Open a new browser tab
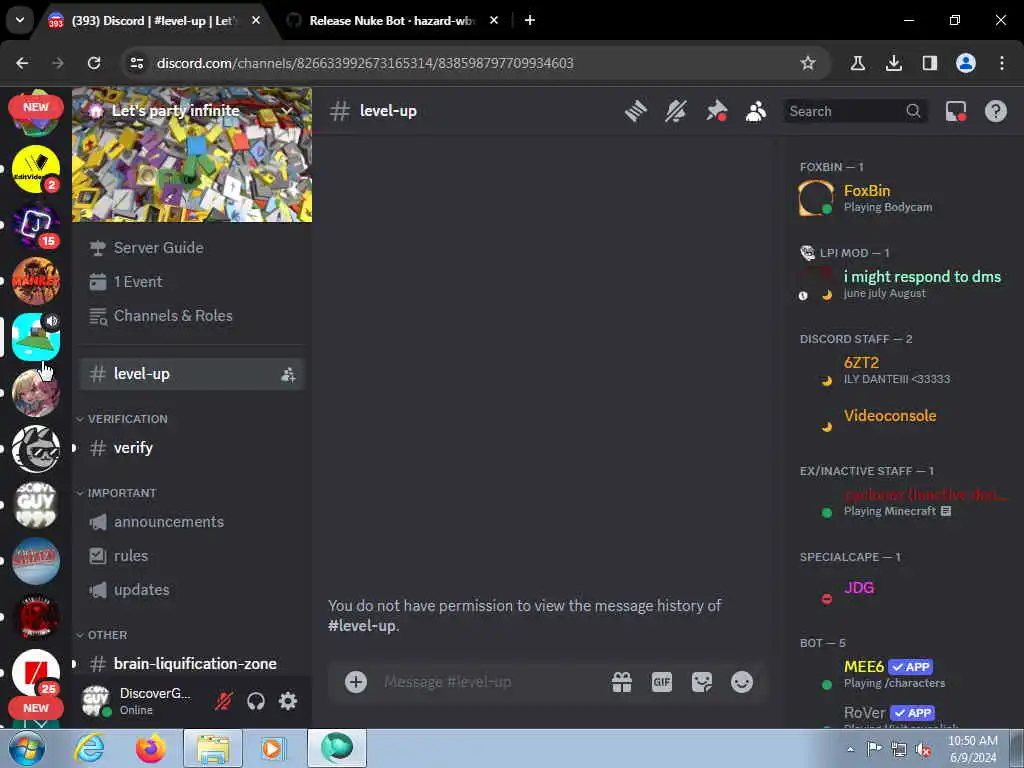This screenshot has width=1024, height=768. (x=530, y=20)
